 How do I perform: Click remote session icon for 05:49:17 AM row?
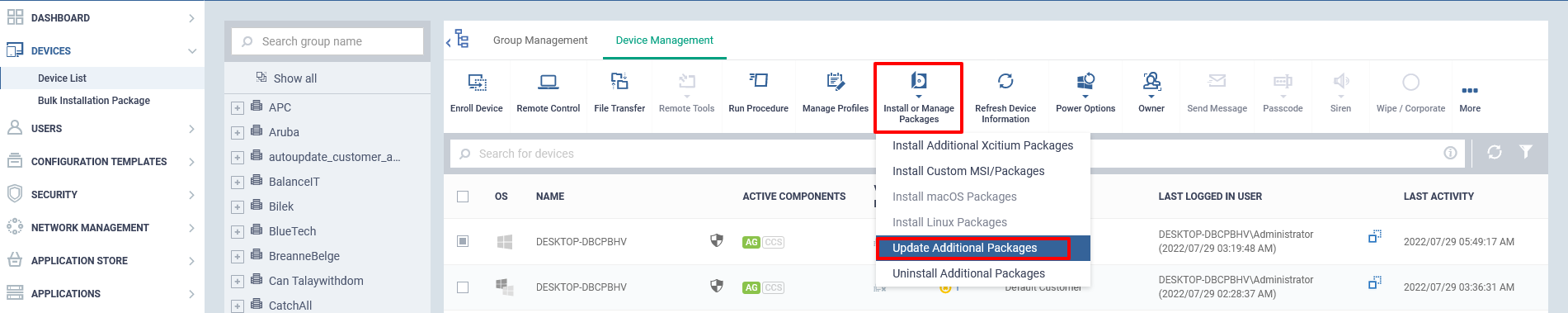coord(1375,237)
